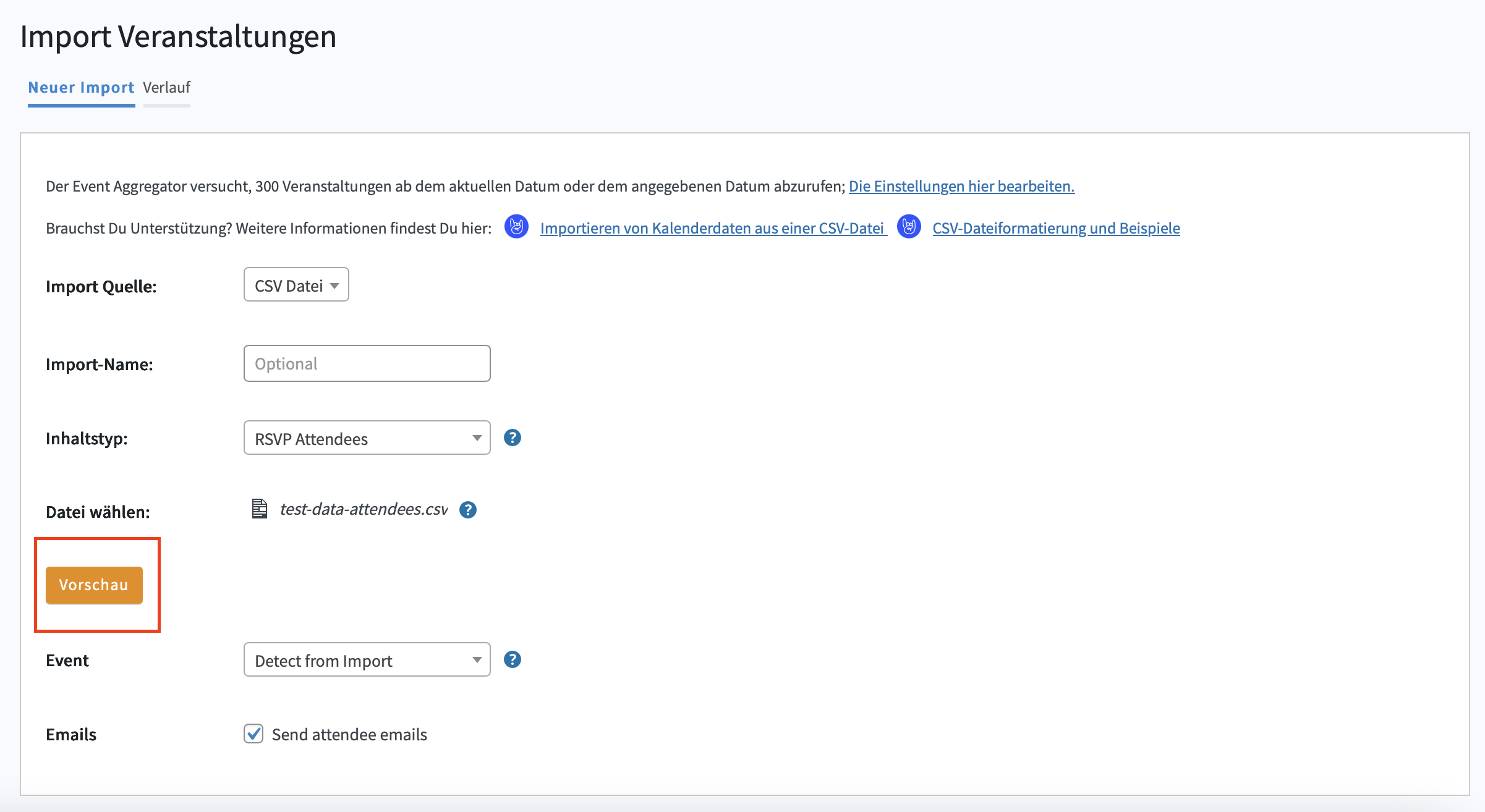Open the Event Detect from Import dropdown
This screenshot has height=812, width=1485.
pyautogui.click(x=367, y=660)
